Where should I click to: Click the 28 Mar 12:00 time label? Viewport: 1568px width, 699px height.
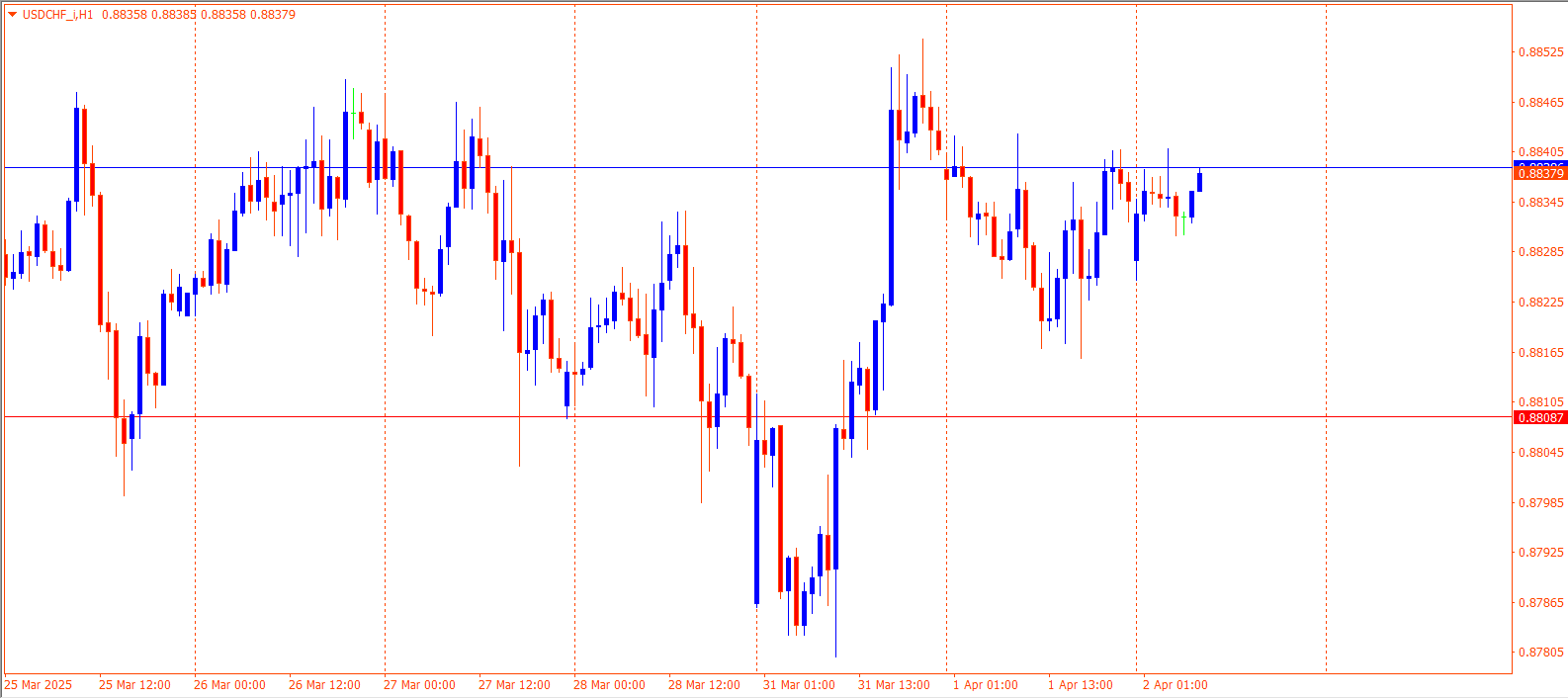pos(704,685)
